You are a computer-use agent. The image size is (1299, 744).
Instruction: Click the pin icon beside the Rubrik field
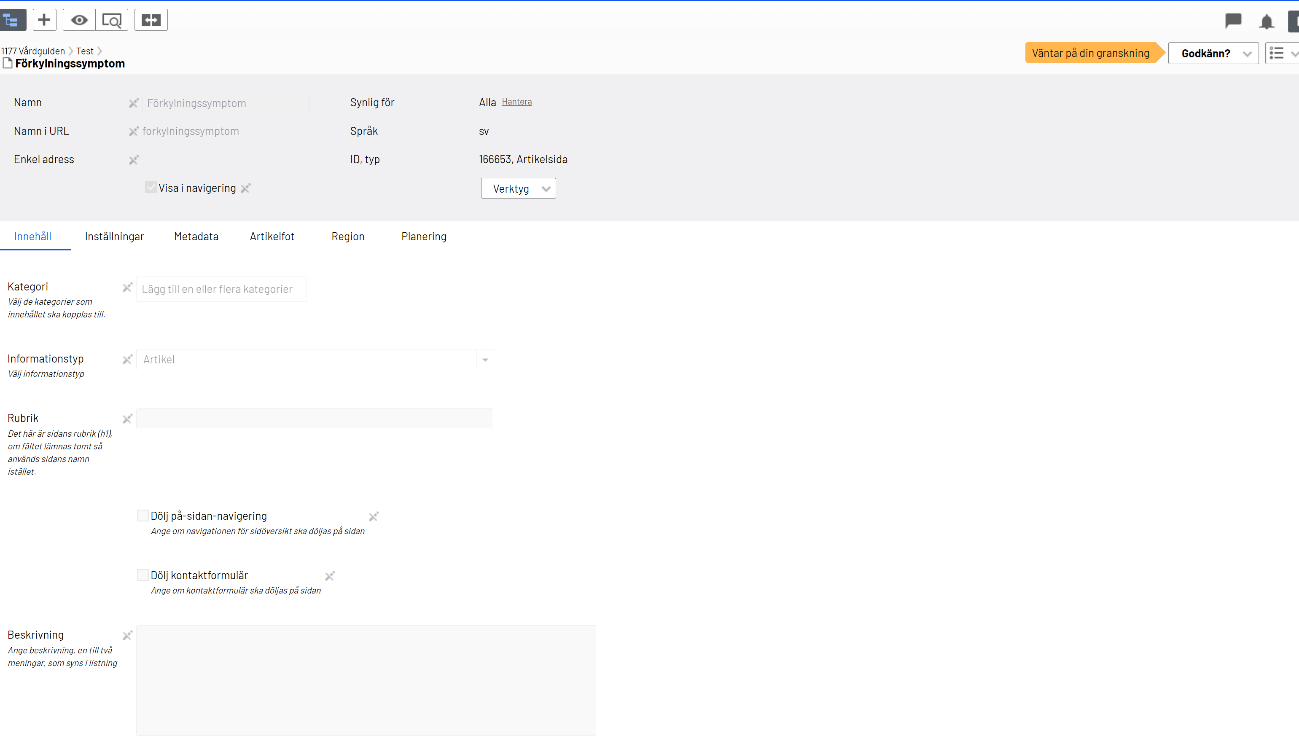tap(127, 419)
